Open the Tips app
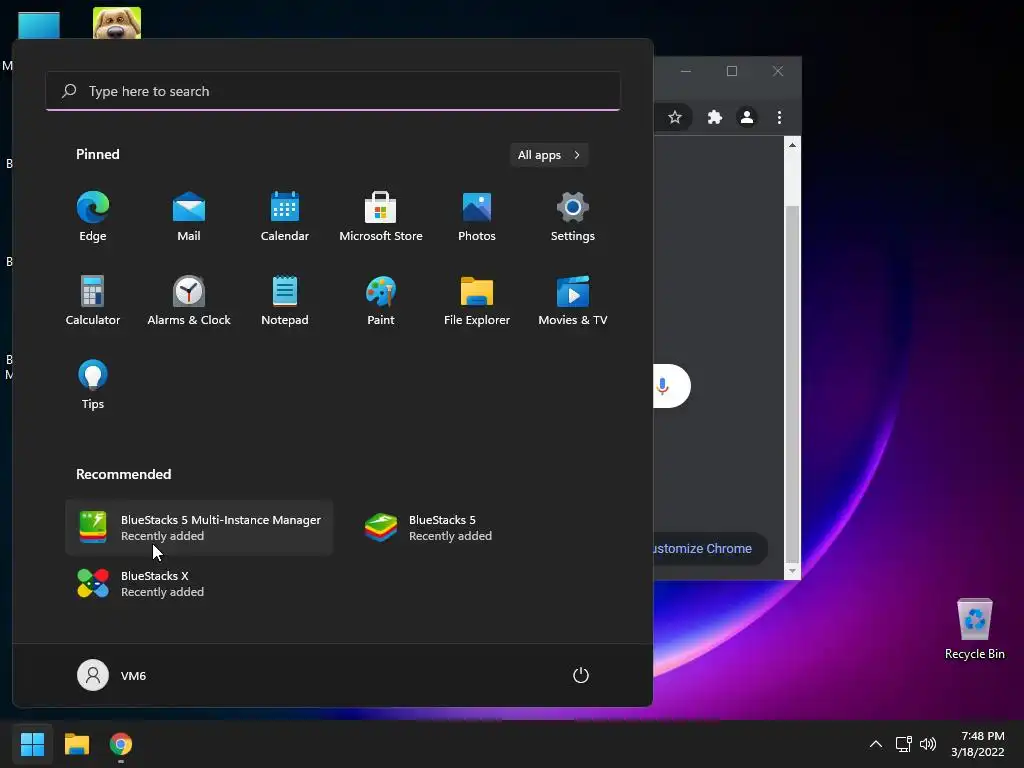 [93, 385]
